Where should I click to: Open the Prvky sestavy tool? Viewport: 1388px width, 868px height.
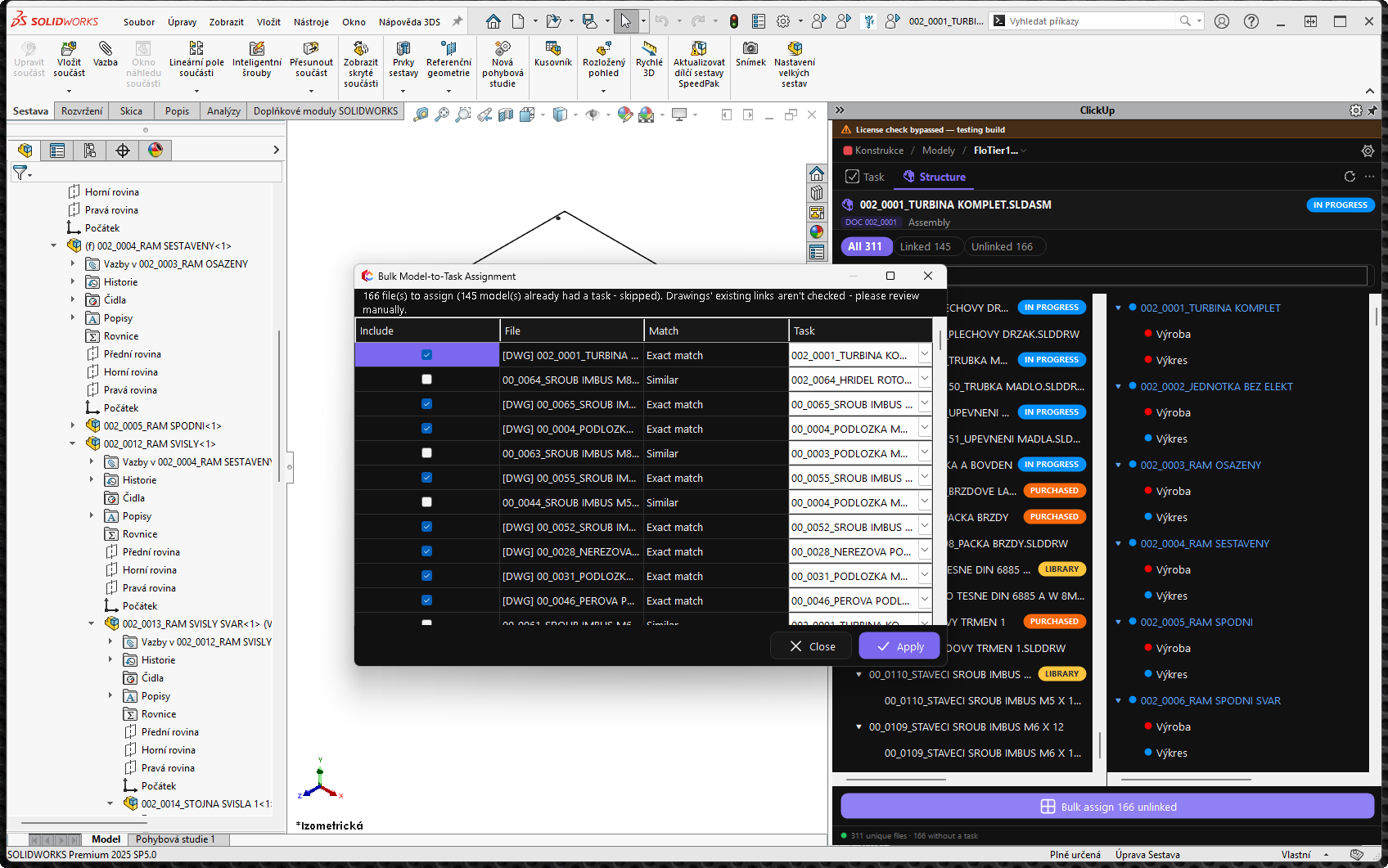(403, 60)
